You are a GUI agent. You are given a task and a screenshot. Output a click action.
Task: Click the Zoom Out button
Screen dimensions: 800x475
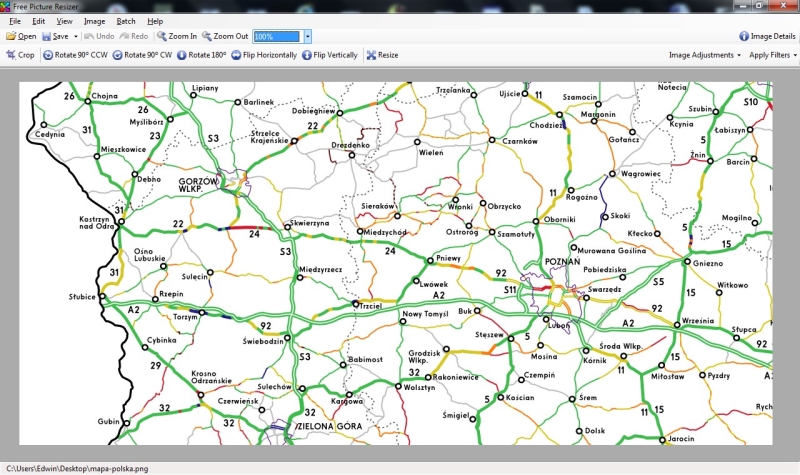[225, 36]
